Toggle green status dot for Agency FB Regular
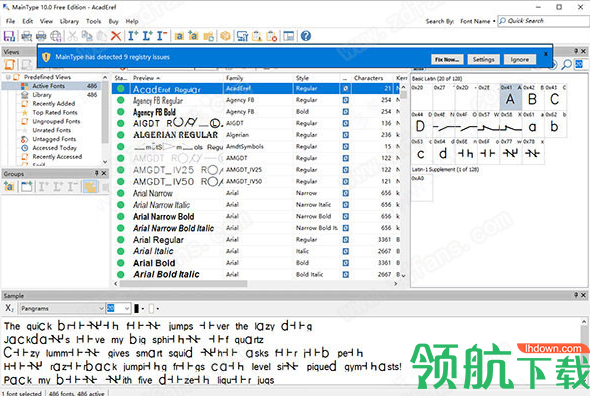 [x=120, y=100]
